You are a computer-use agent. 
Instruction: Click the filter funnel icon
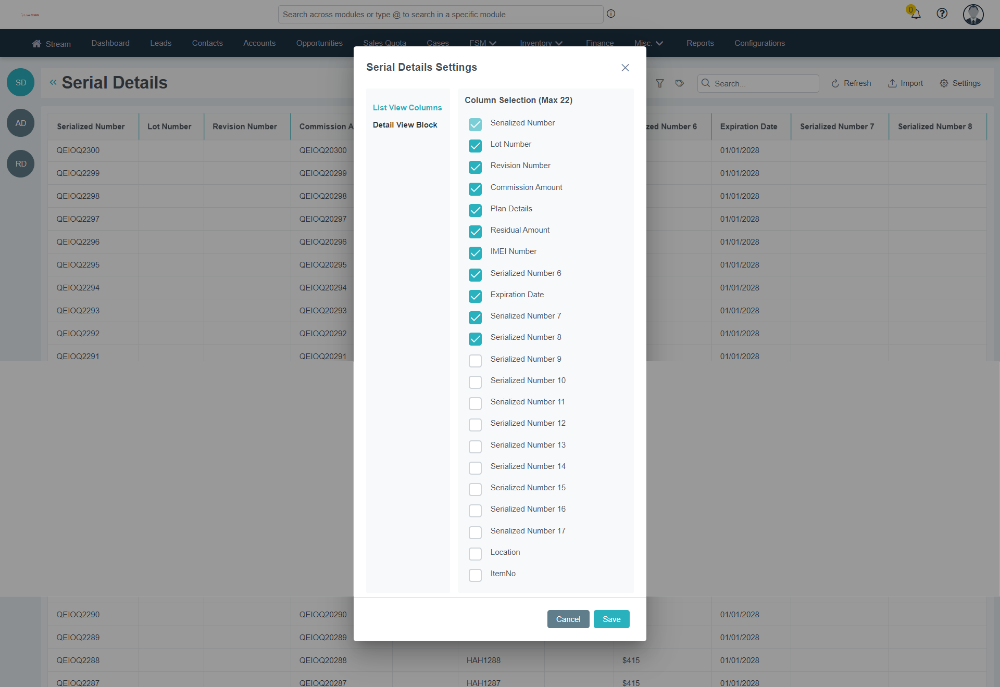pyautogui.click(x=660, y=84)
